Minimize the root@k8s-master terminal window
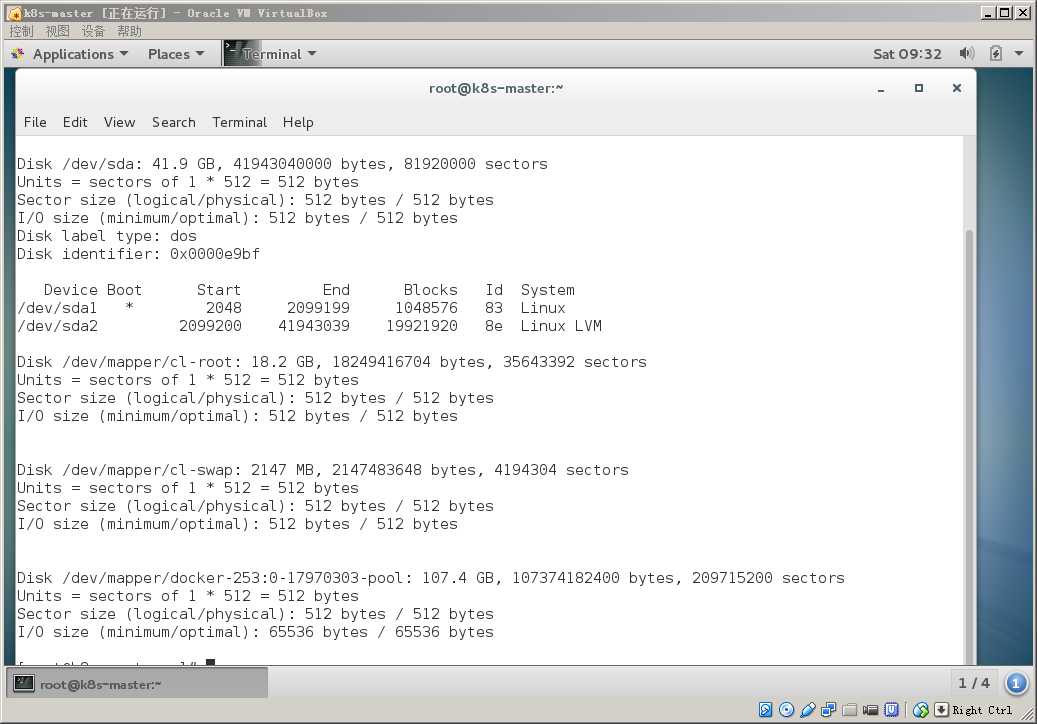This screenshot has width=1037, height=724. (881, 89)
